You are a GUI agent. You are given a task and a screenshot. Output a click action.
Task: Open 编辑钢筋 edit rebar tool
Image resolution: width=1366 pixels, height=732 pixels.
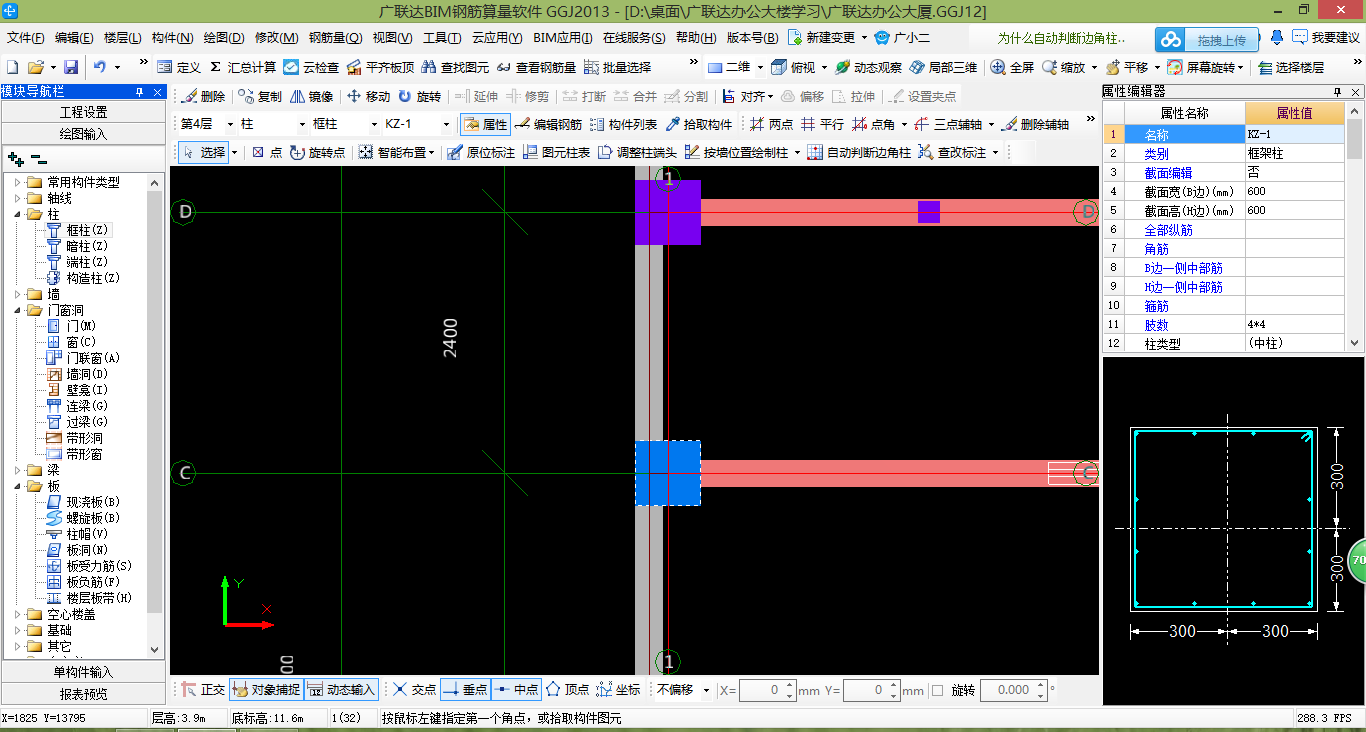coord(548,124)
